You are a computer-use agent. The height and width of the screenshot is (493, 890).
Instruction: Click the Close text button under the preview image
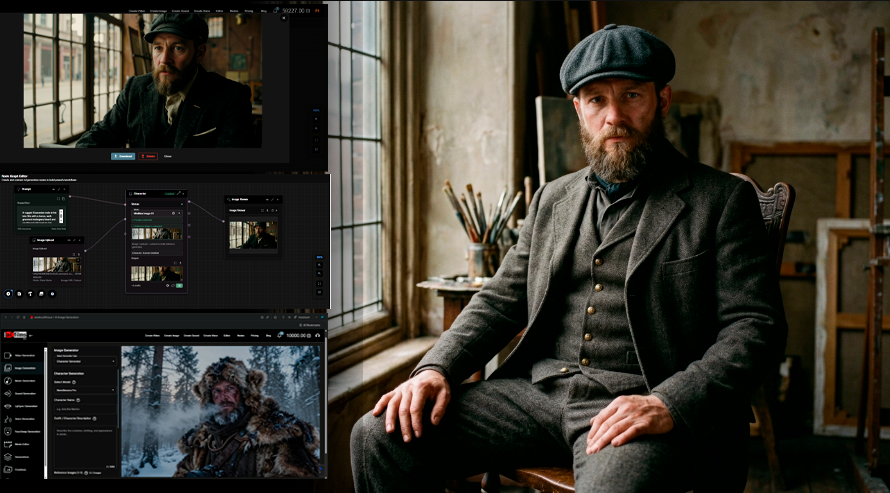coord(167,157)
